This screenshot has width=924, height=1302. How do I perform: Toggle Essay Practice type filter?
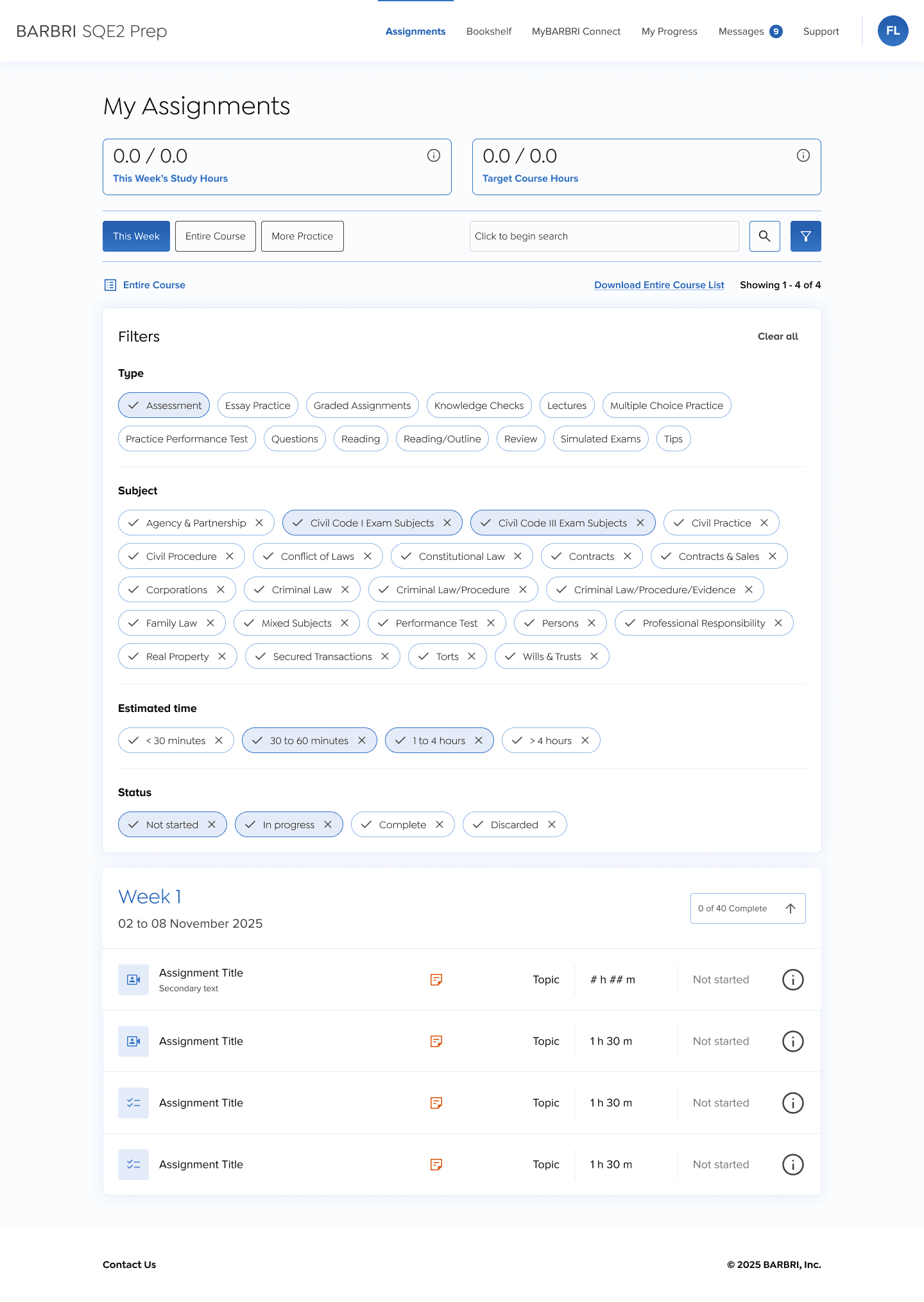[x=258, y=405]
